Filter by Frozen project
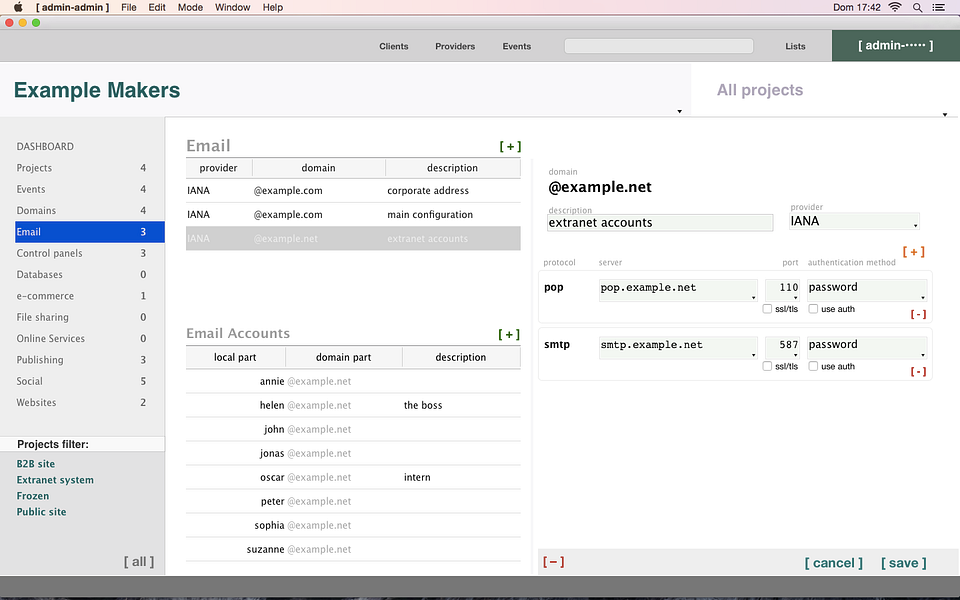Image resolution: width=960 pixels, height=600 pixels. pos(32,496)
